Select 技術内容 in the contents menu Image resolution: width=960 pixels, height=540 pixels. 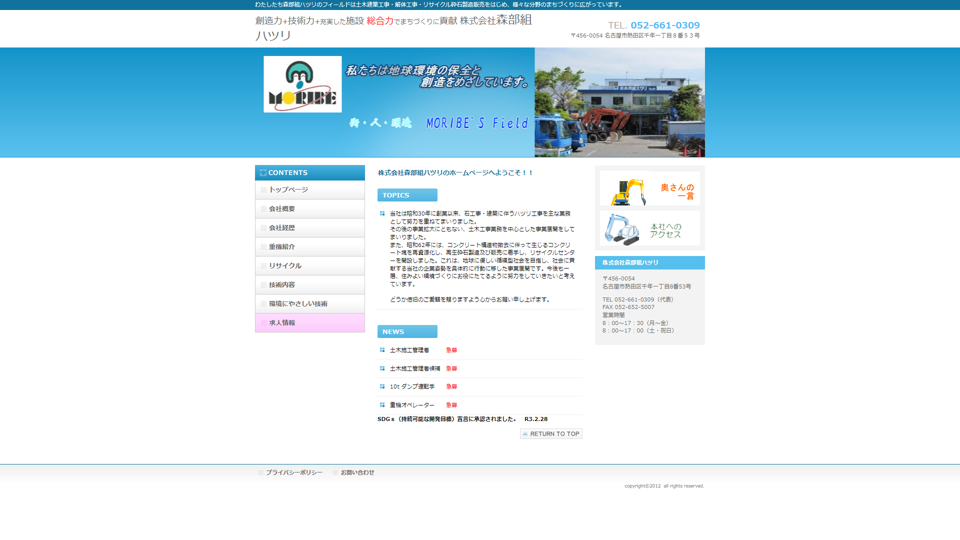click(309, 285)
